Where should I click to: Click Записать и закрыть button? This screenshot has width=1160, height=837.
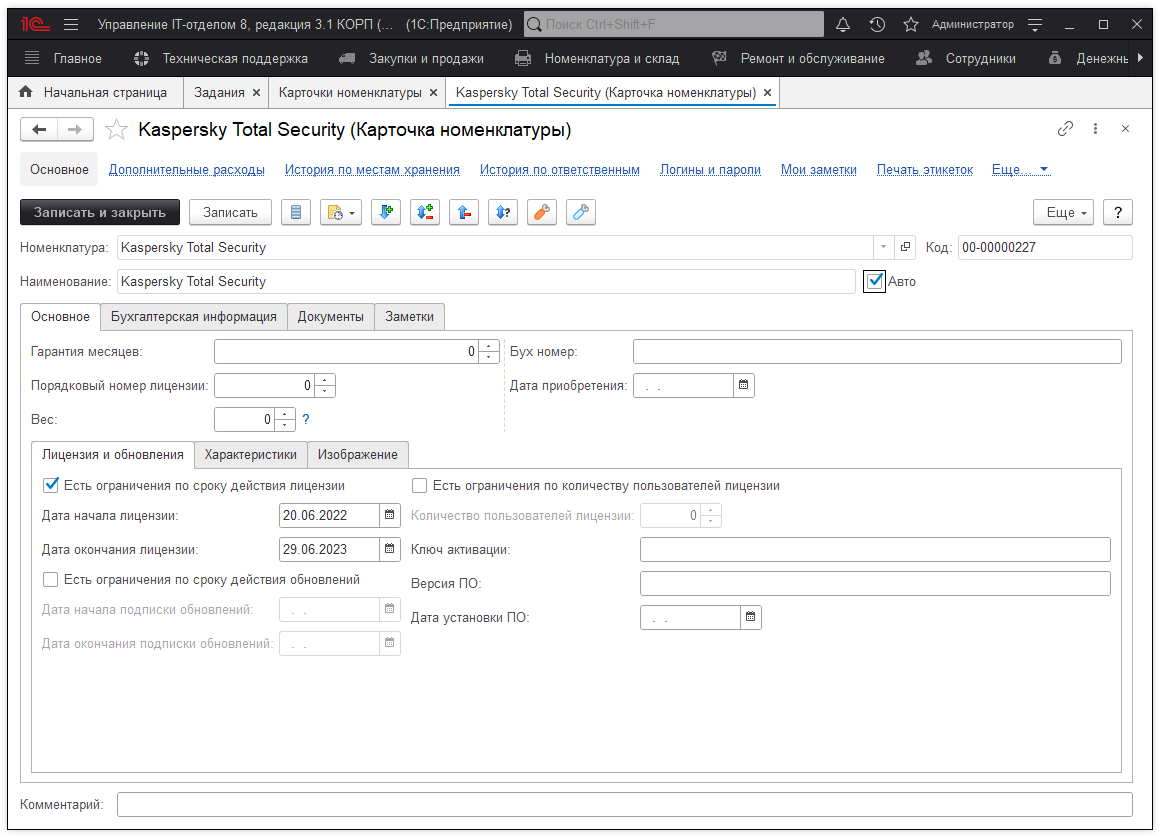point(100,212)
